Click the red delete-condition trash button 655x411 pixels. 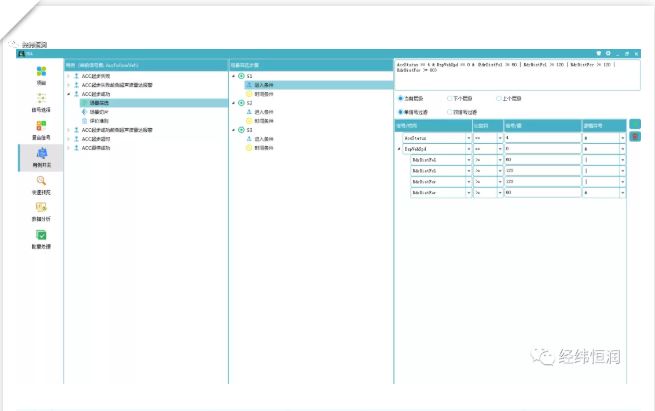point(635,137)
